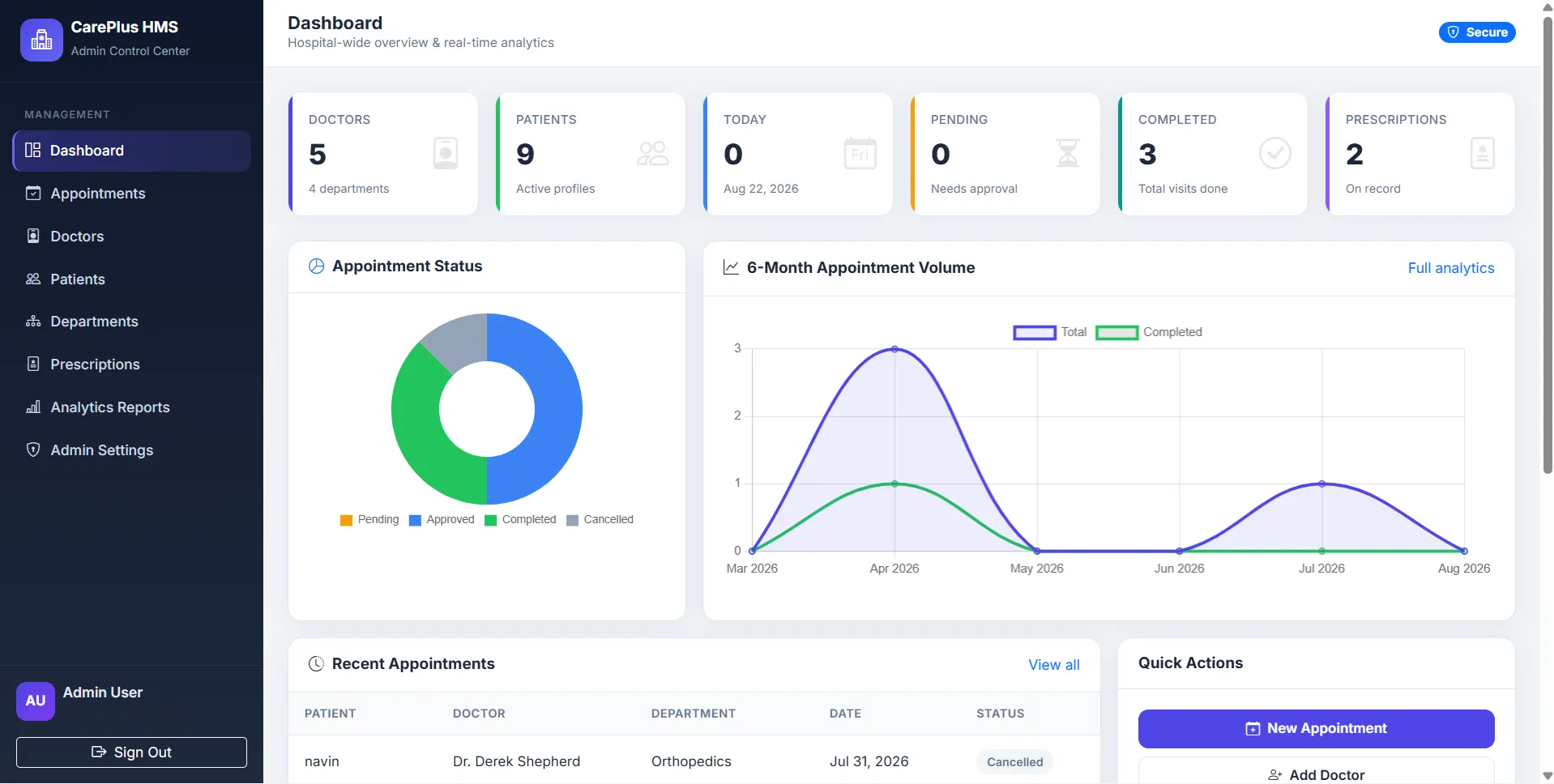1554x784 pixels.
Task: Toggle the Completed legend under donut chart
Action: click(520, 520)
